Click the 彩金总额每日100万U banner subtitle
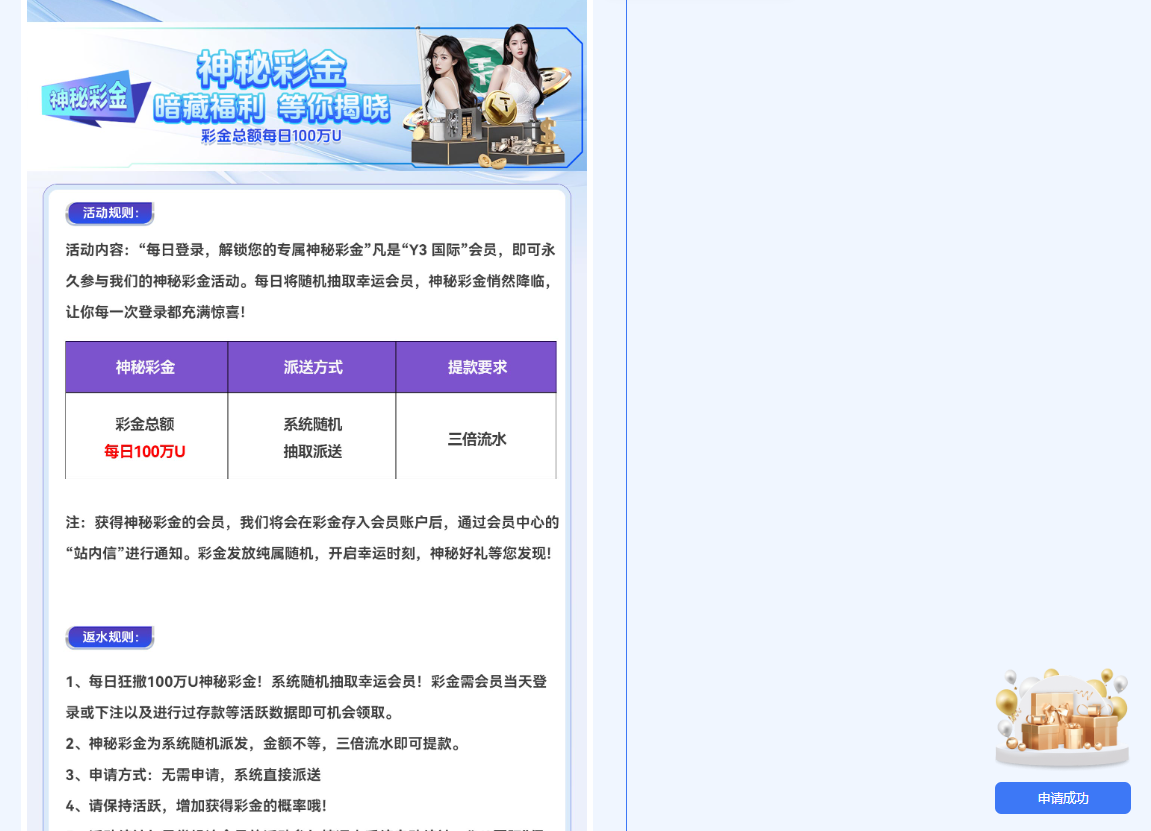 click(270, 137)
